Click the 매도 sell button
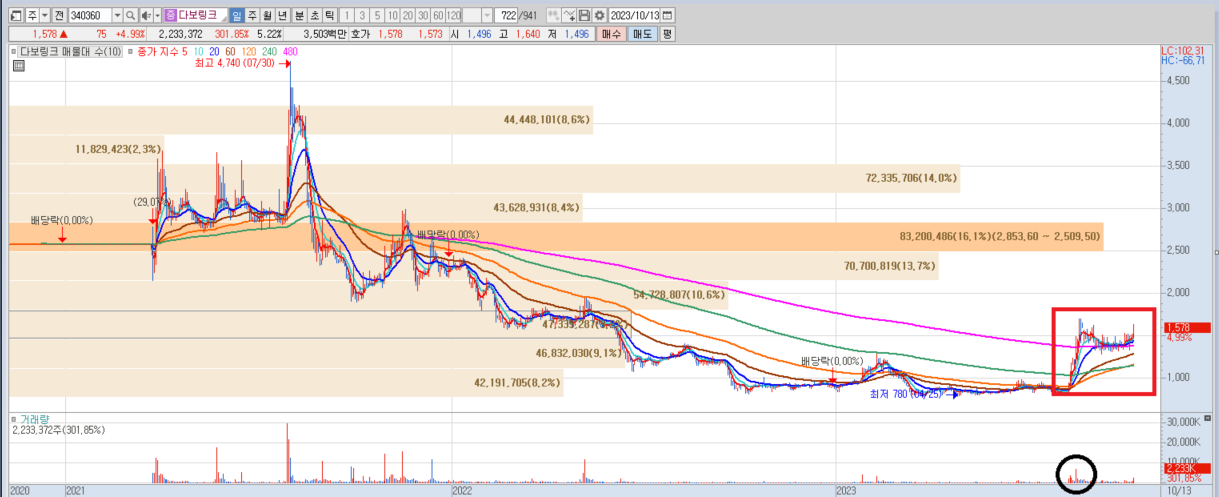This screenshot has height=497, width=1219. tap(642, 33)
